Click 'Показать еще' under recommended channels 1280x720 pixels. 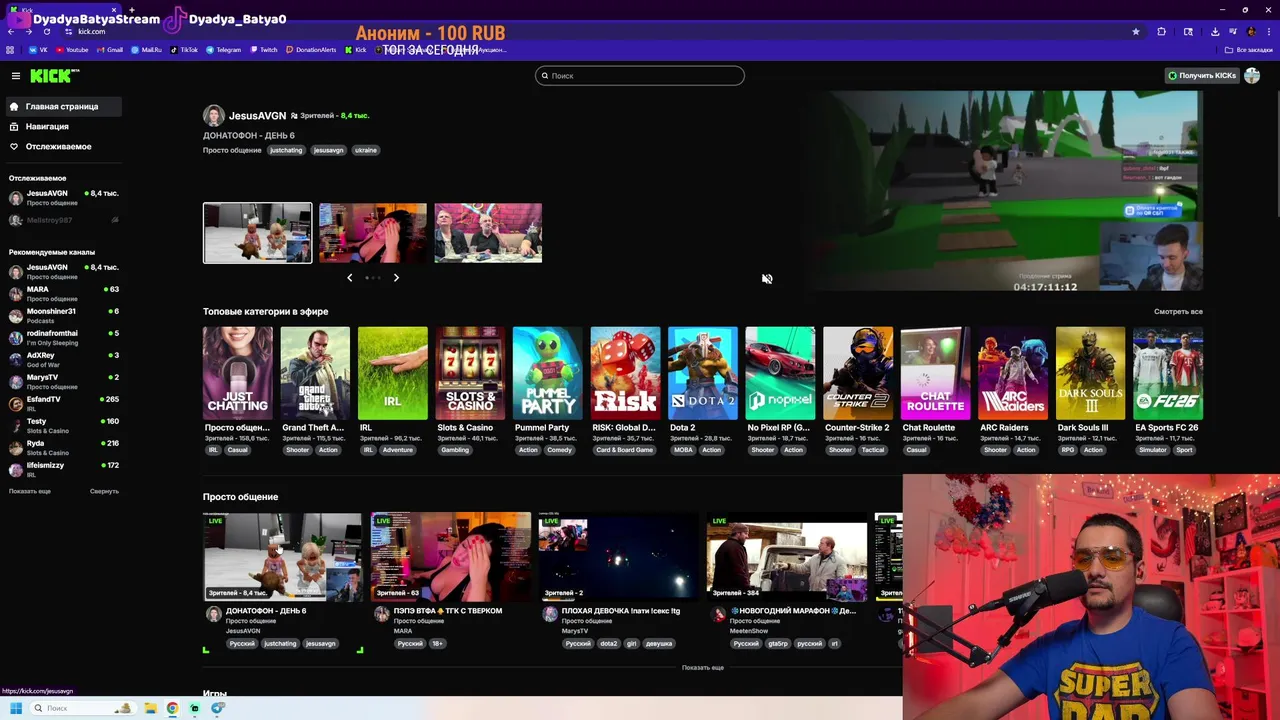30,491
